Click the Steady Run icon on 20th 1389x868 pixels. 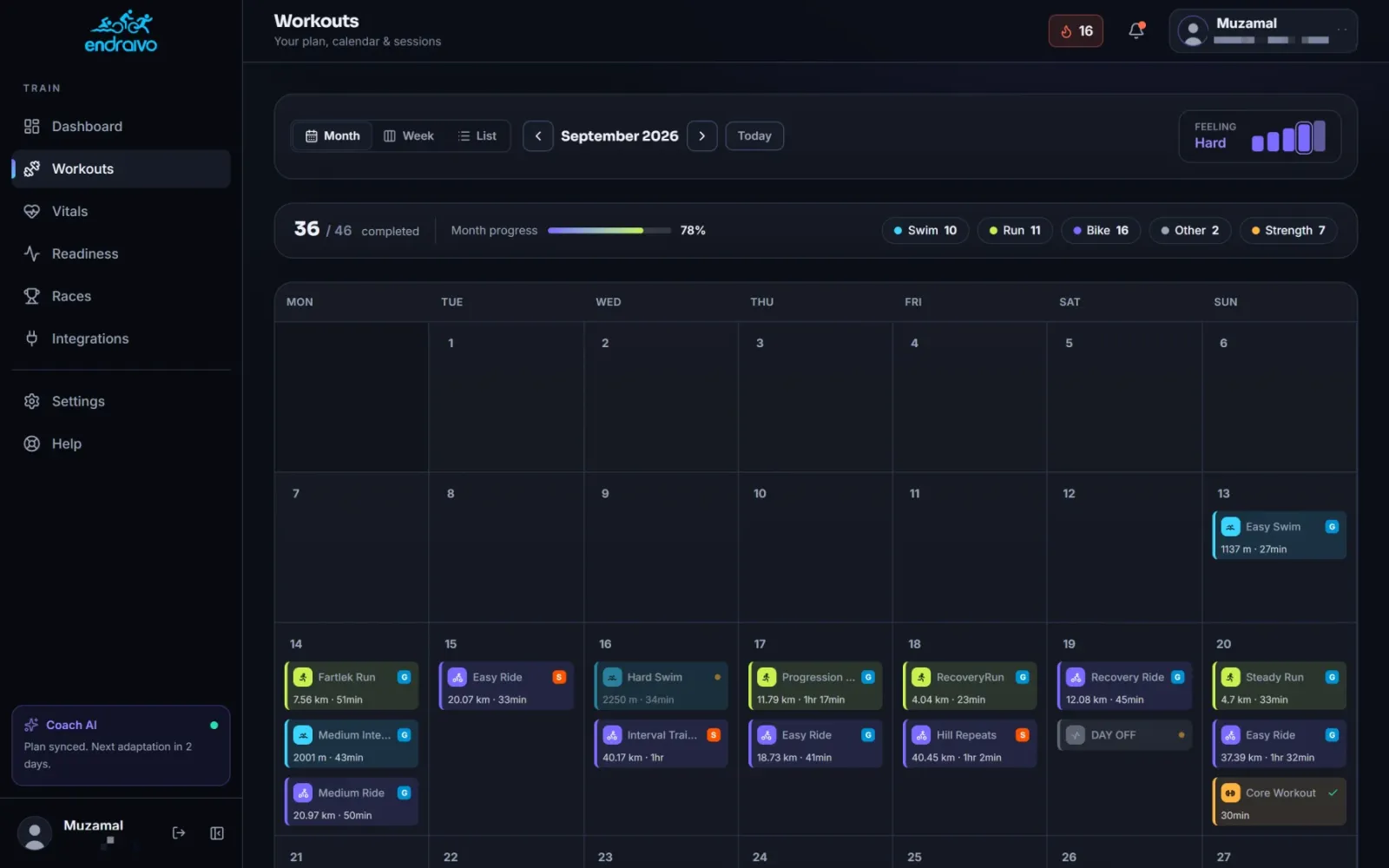1230,677
